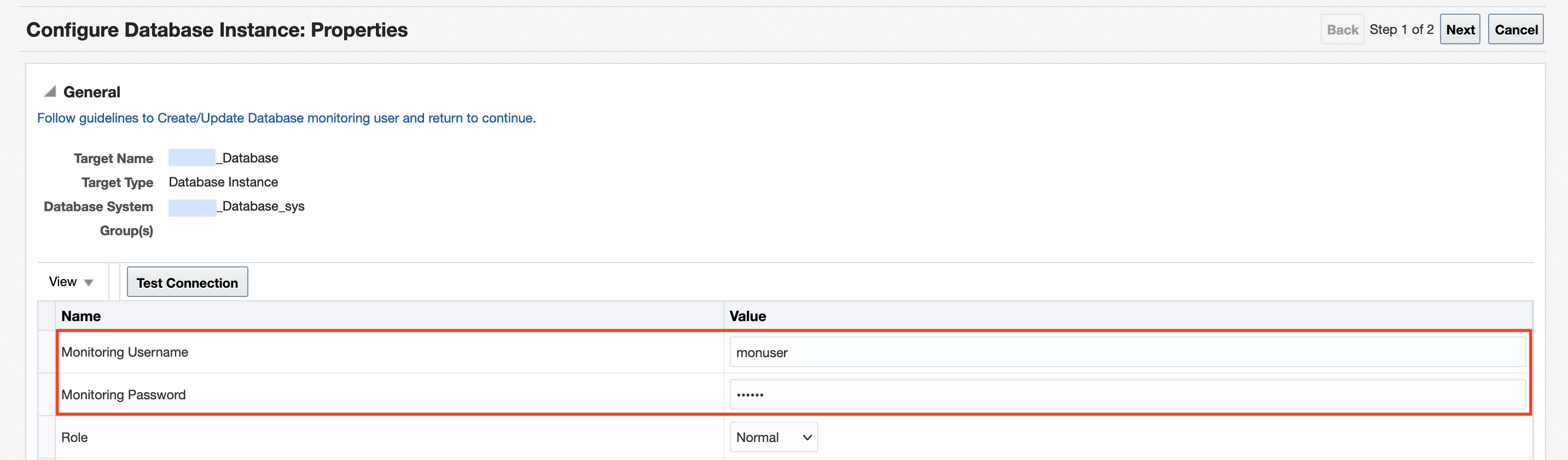This screenshot has height=460, width=1568.
Task: Open the Role dropdown showing Normal
Action: click(x=773, y=438)
